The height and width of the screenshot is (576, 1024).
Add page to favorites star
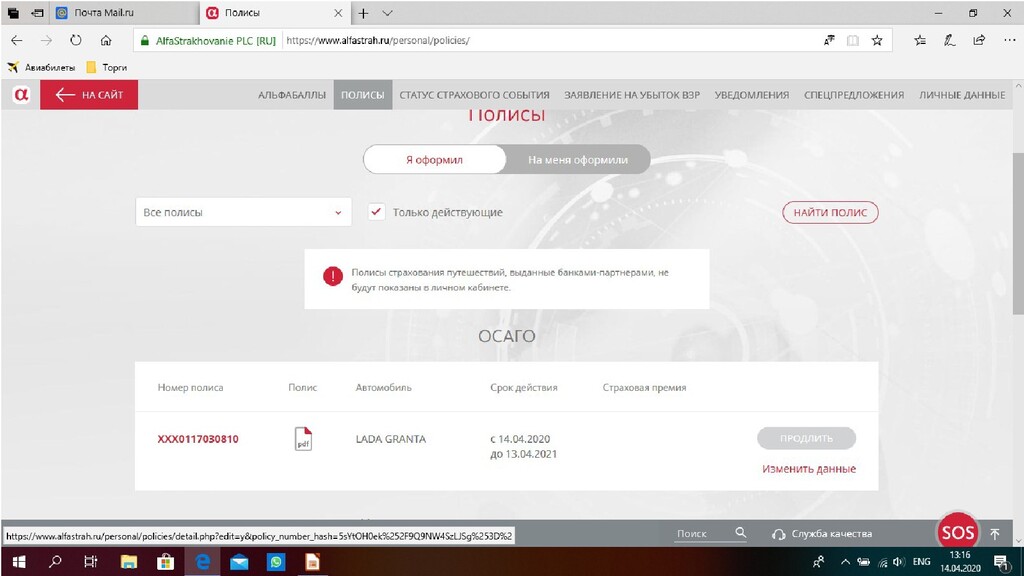pyautogui.click(x=877, y=40)
